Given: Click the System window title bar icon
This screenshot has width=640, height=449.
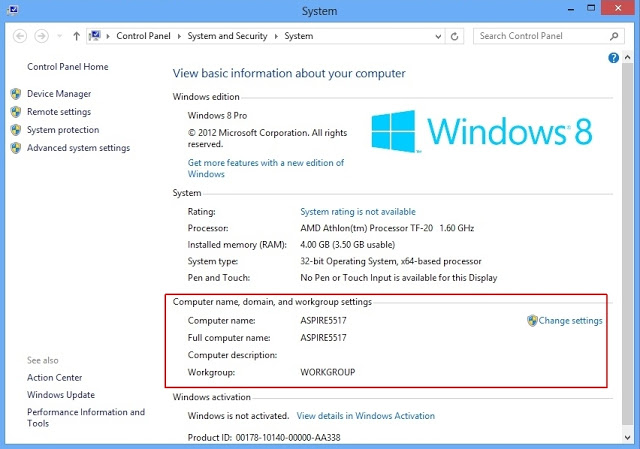Looking at the screenshot, I should pyautogui.click(x=13, y=9).
